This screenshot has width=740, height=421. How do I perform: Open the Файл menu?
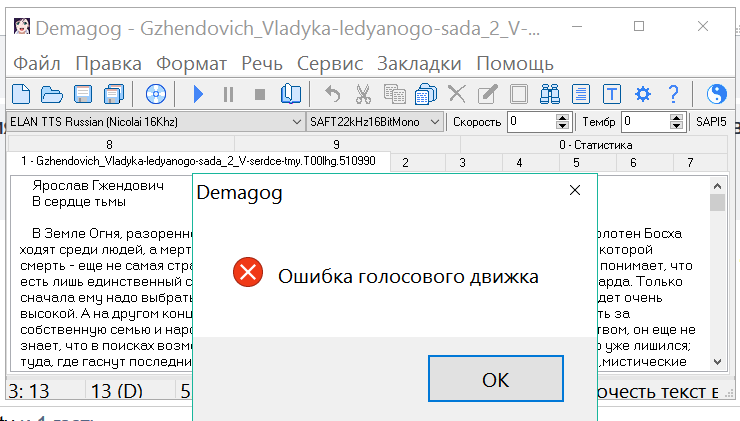click(37, 63)
